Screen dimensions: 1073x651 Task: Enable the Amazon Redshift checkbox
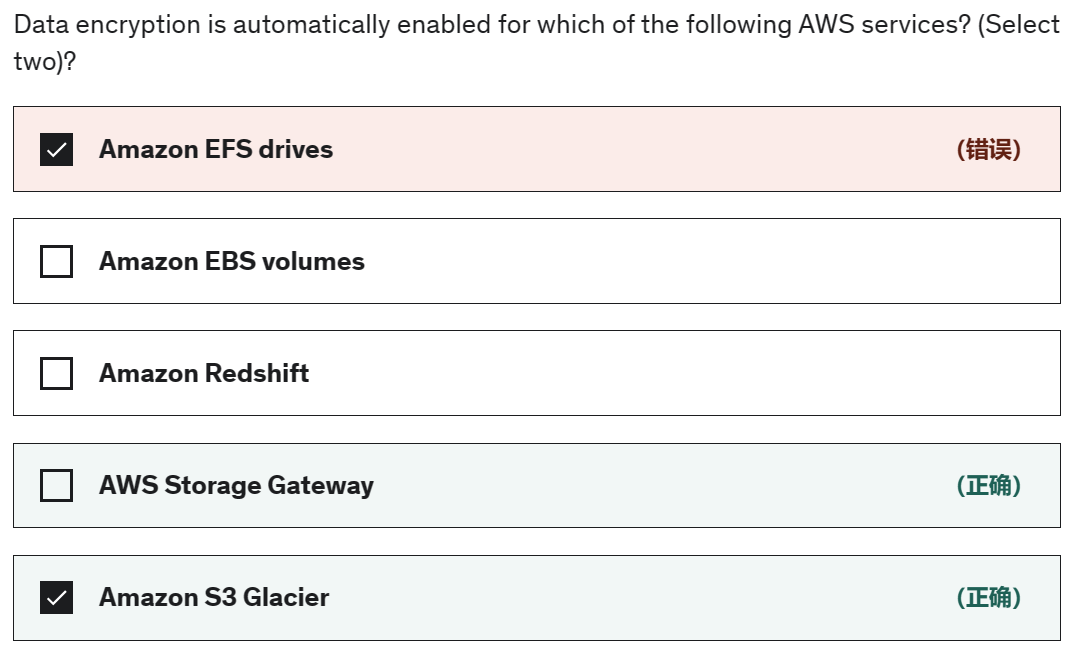point(56,374)
